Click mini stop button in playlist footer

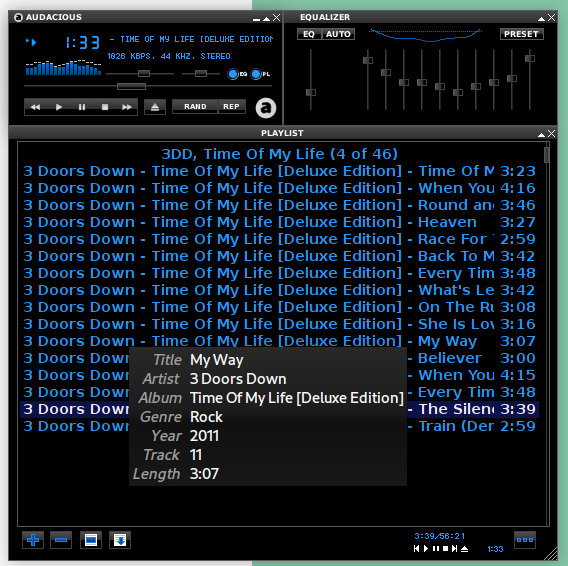[x=446, y=549]
